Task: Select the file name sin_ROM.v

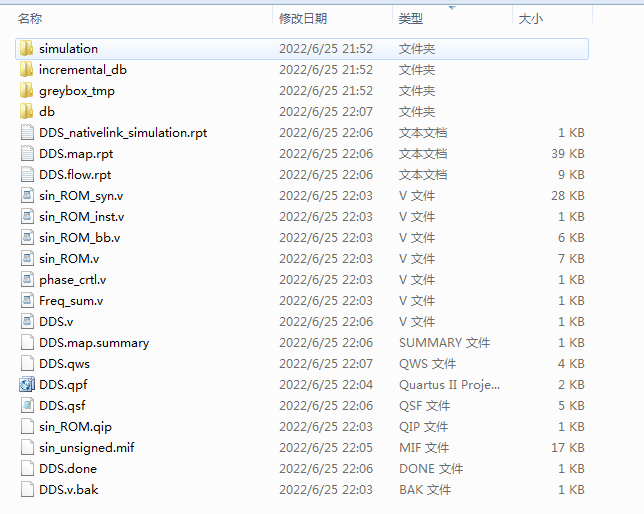Action: (69, 258)
